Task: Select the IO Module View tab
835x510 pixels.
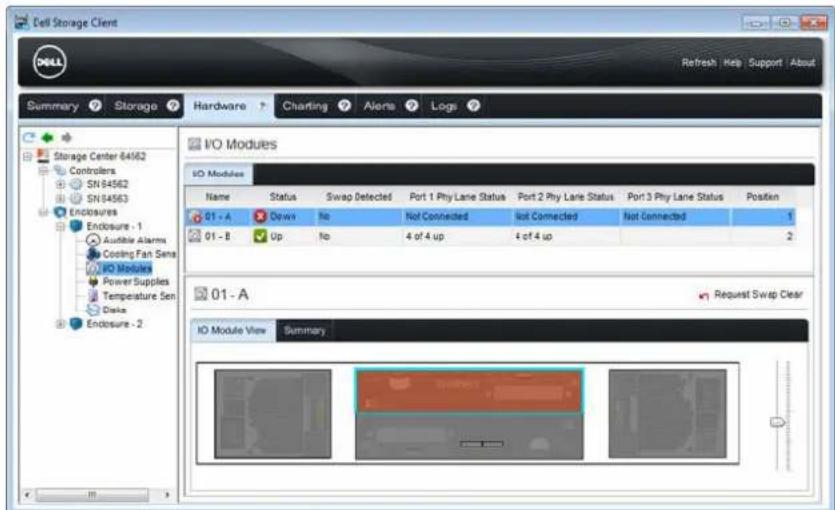Action: tap(233, 331)
